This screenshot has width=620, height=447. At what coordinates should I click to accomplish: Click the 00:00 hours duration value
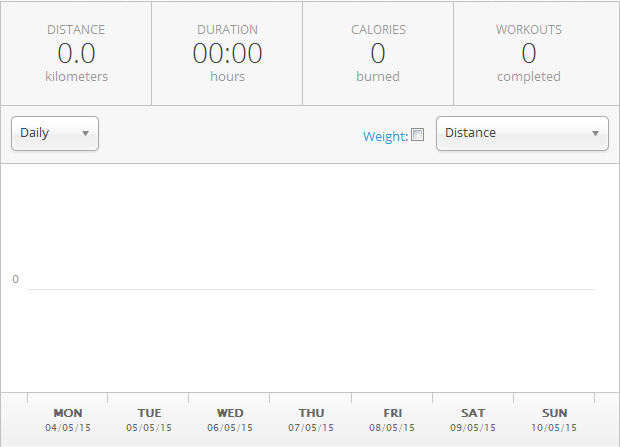227,54
